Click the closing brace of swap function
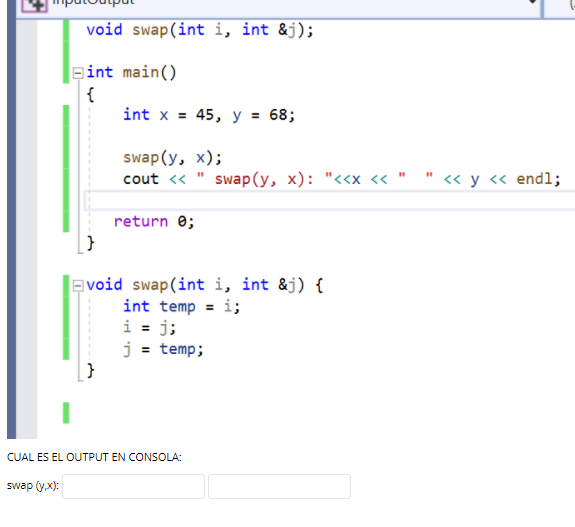 point(90,370)
